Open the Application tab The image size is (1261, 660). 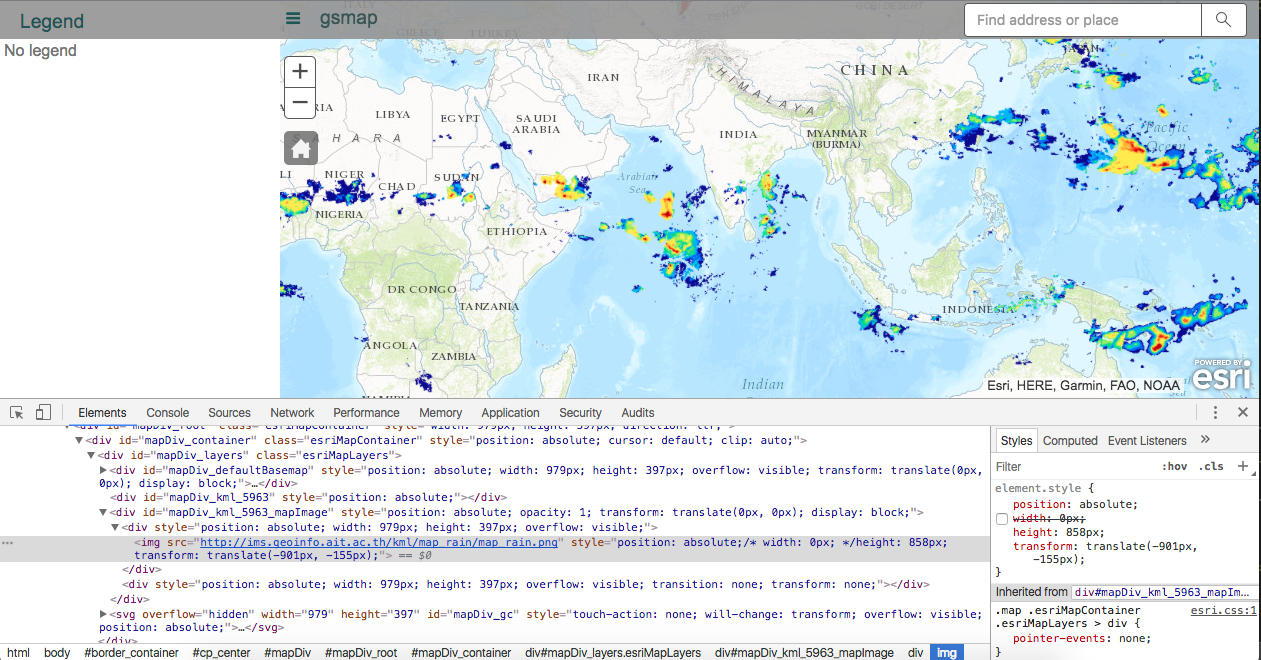(x=510, y=412)
